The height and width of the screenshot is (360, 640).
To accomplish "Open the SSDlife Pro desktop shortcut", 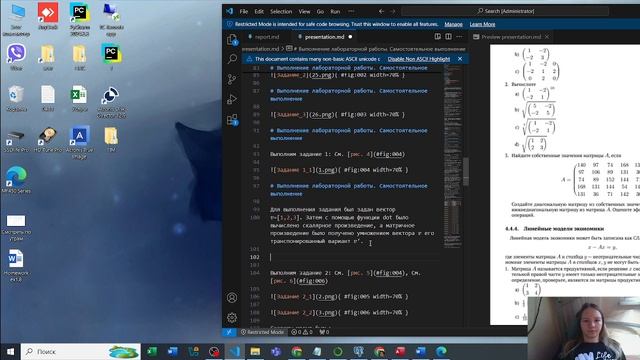I will [16, 140].
